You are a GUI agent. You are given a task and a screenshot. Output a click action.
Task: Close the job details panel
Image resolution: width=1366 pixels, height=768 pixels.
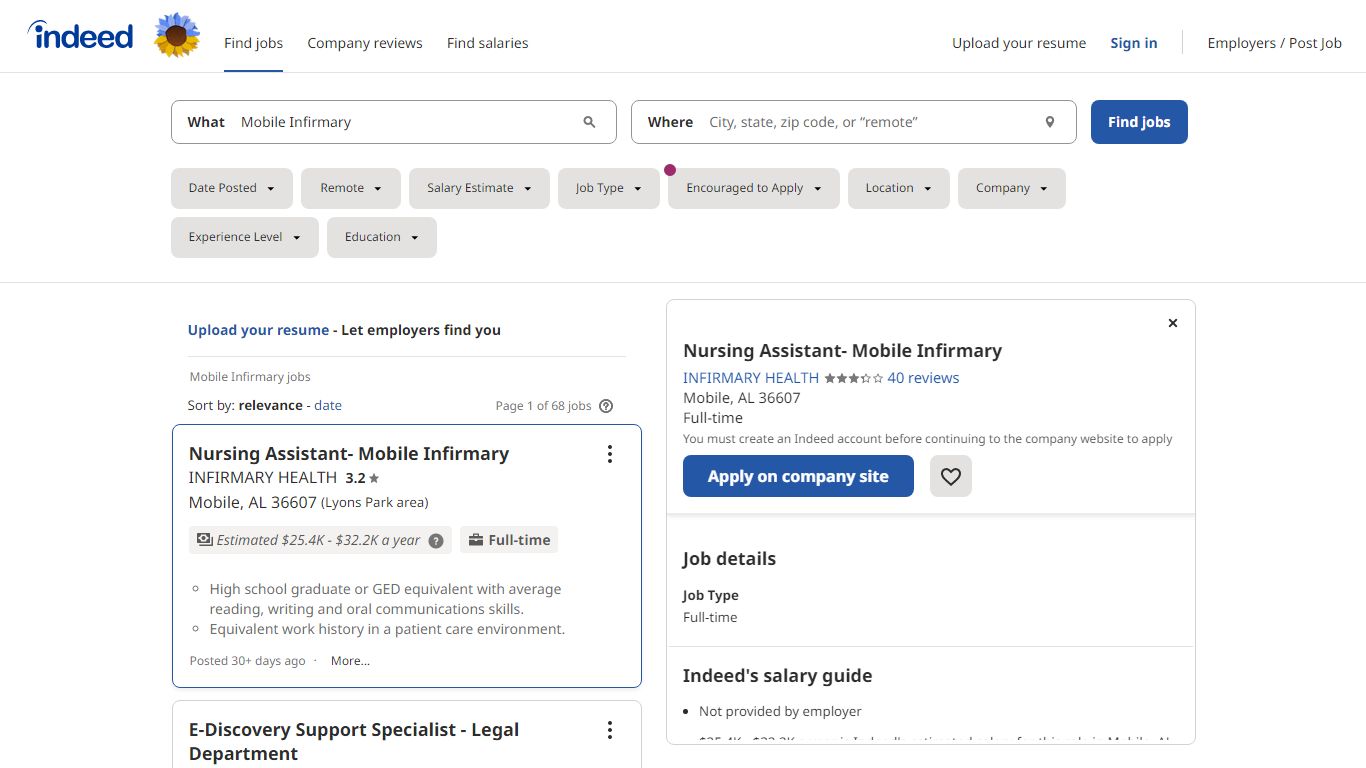[1173, 323]
